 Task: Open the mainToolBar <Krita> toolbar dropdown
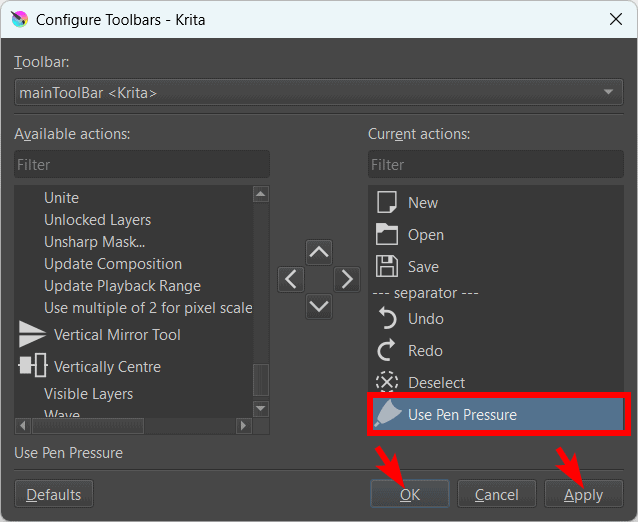pos(319,92)
